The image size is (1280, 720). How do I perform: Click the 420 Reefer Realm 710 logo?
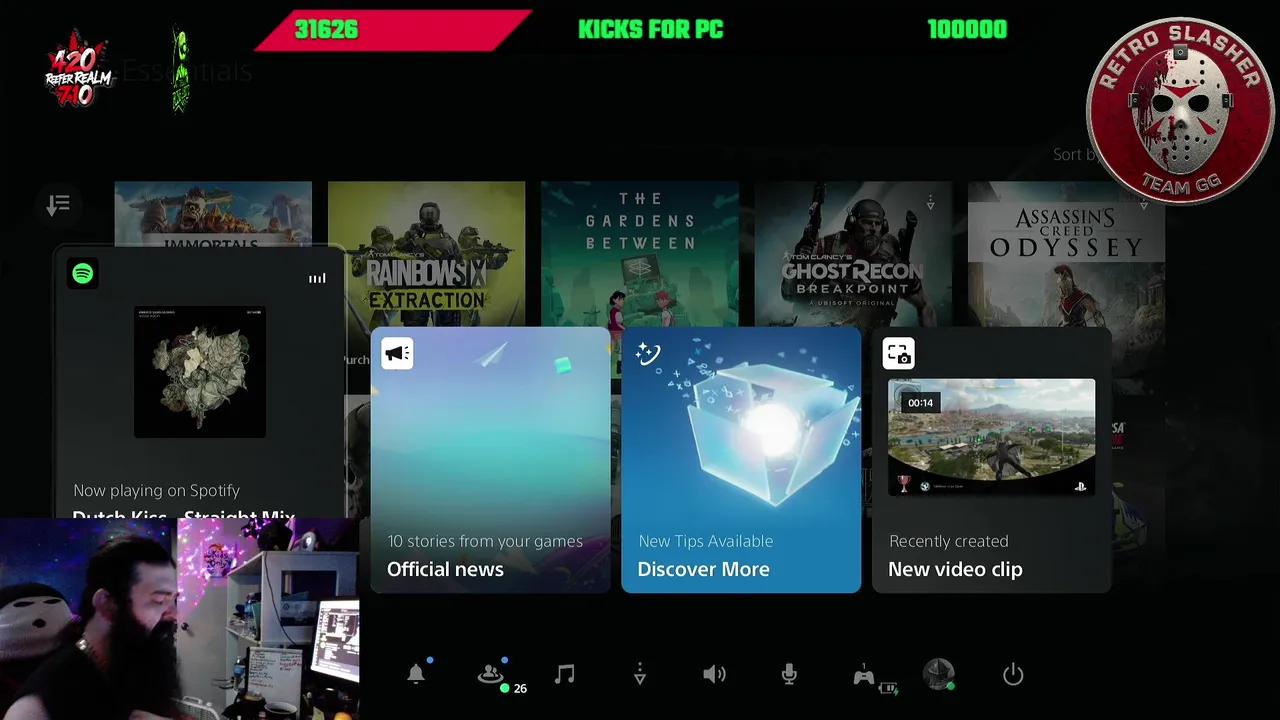click(x=76, y=72)
